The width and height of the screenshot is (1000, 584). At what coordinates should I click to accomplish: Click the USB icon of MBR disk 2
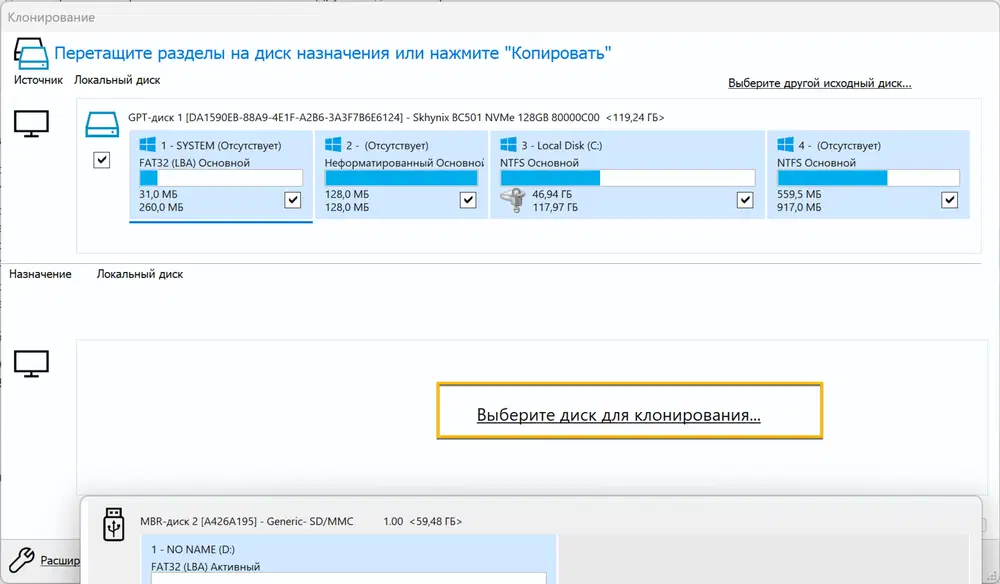click(114, 523)
